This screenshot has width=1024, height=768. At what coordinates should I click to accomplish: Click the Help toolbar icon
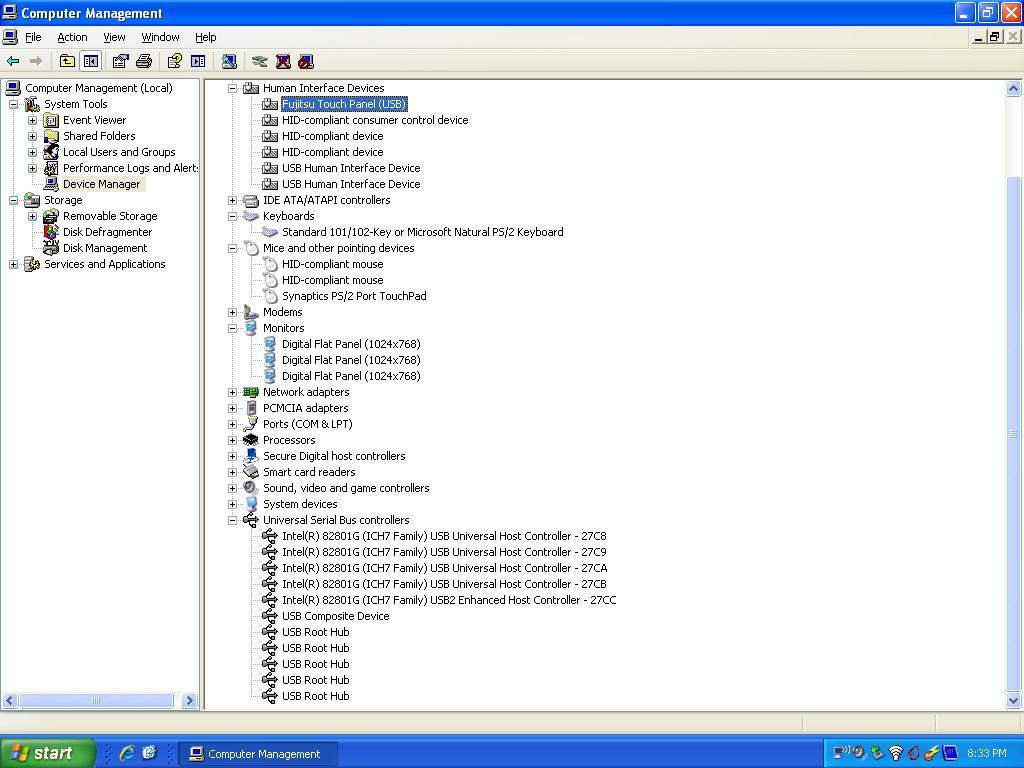point(174,61)
